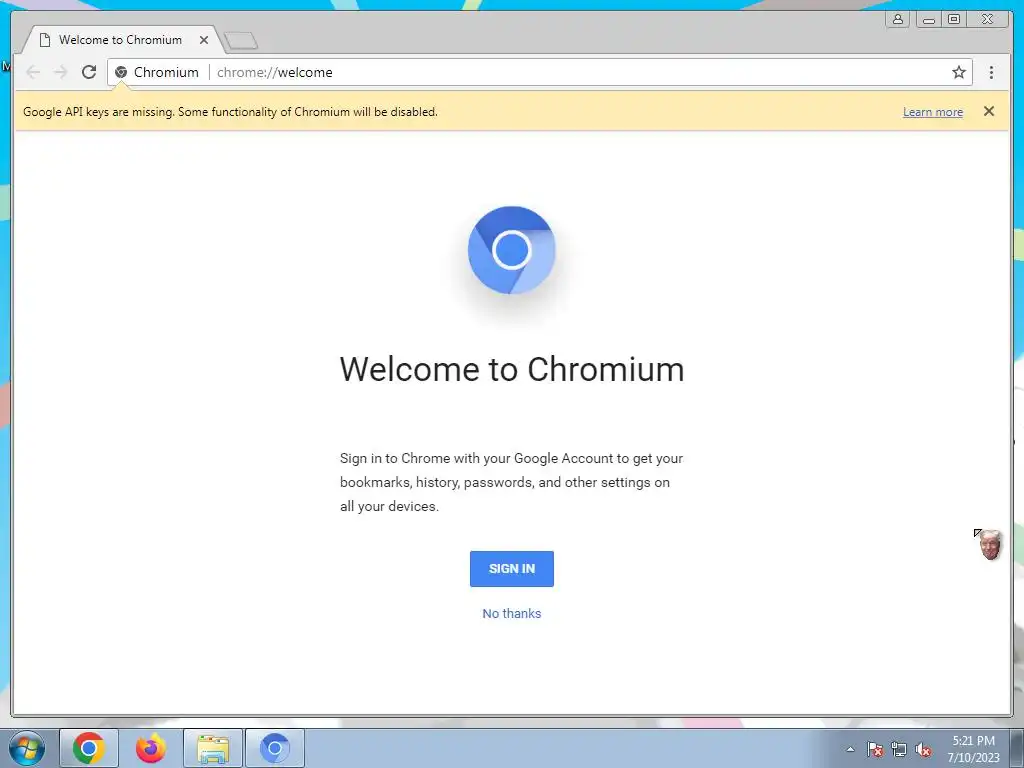Select the Chromium taskbar button
This screenshot has height=768, width=1024.
pos(275,748)
